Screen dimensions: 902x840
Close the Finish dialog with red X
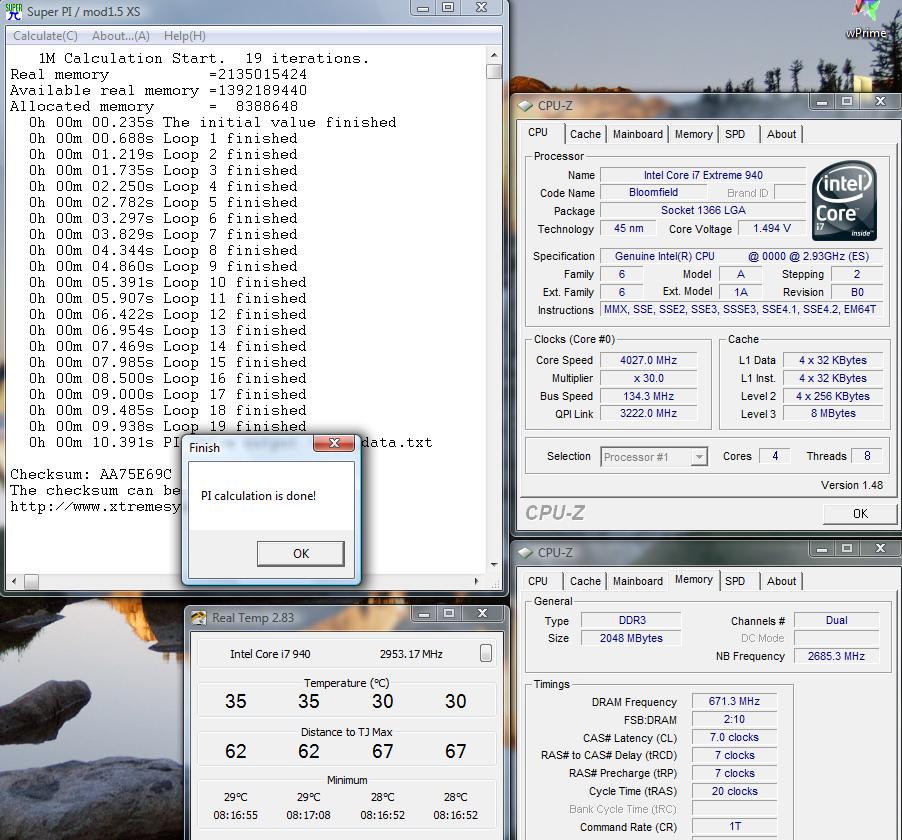(334, 443)
